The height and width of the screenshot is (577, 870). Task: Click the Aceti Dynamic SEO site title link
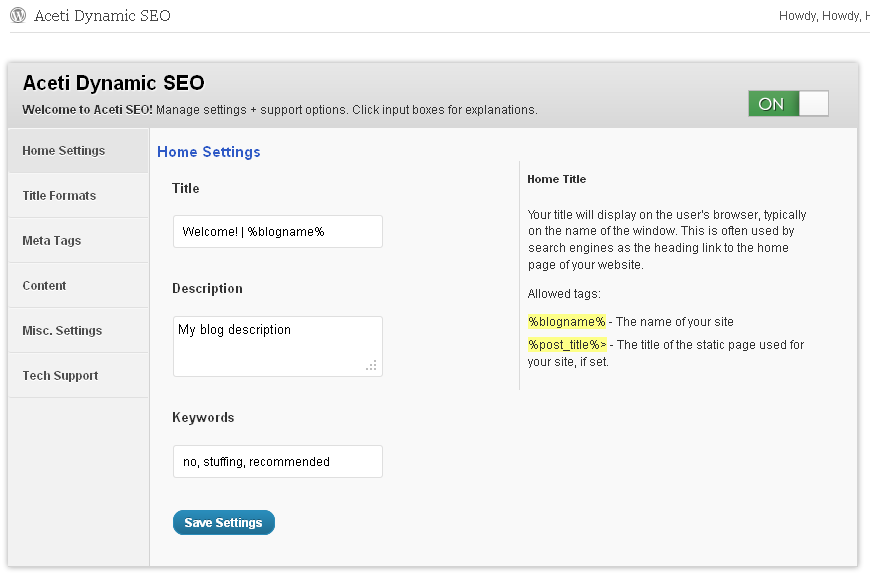[102, 16]
